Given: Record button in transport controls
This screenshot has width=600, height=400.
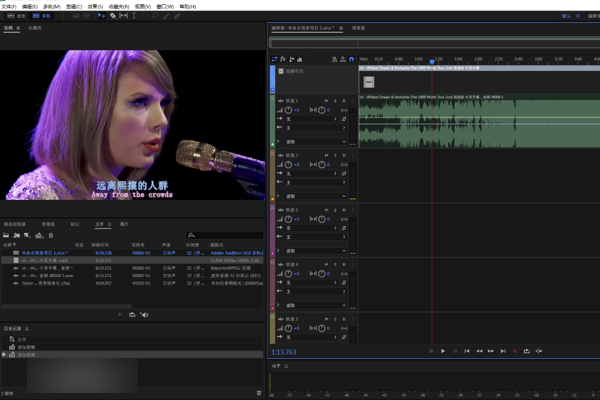Looking at the screenshot, I should point(515,351).
